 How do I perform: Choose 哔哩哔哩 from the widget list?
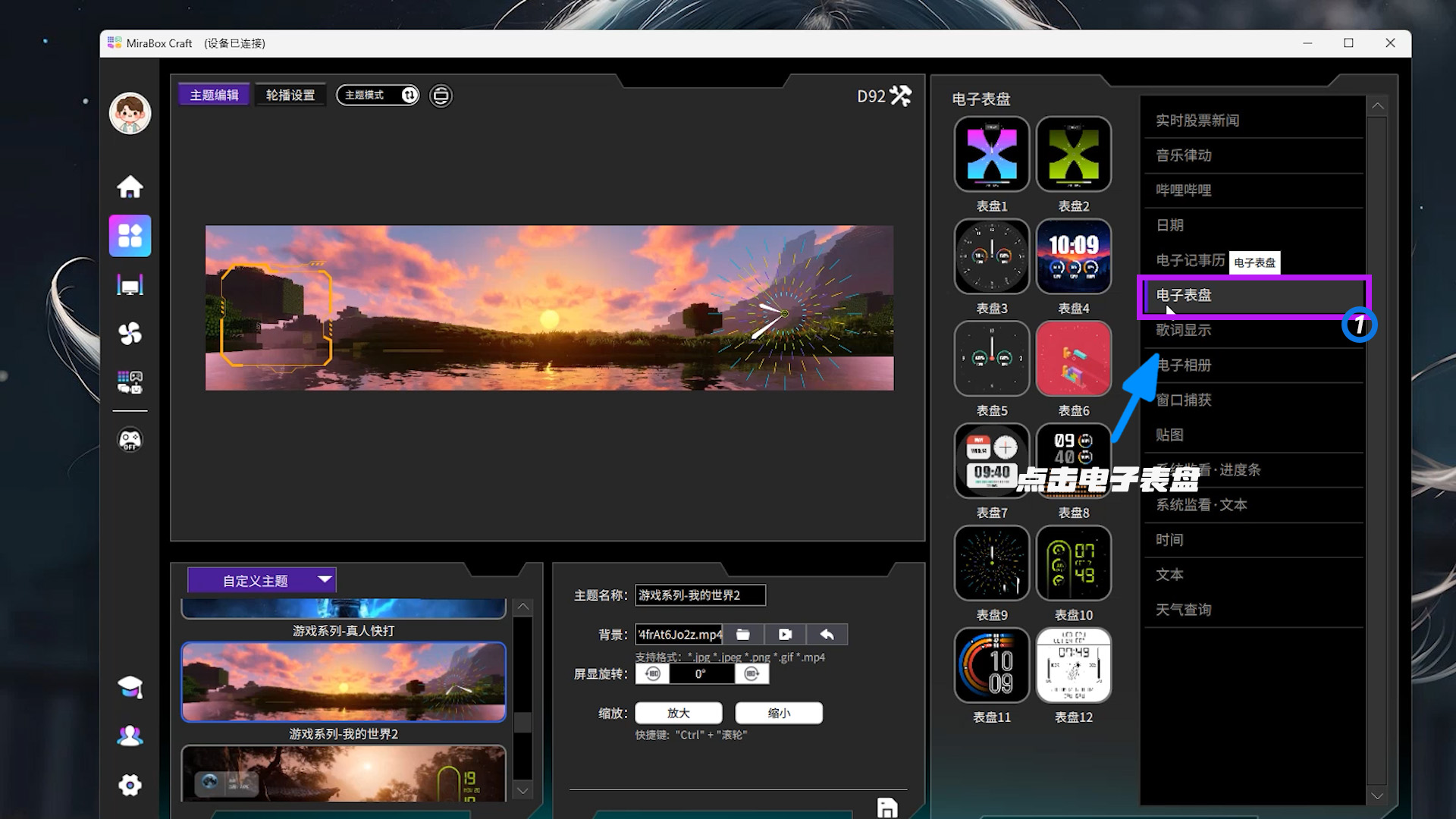[x=1254, y=190]
